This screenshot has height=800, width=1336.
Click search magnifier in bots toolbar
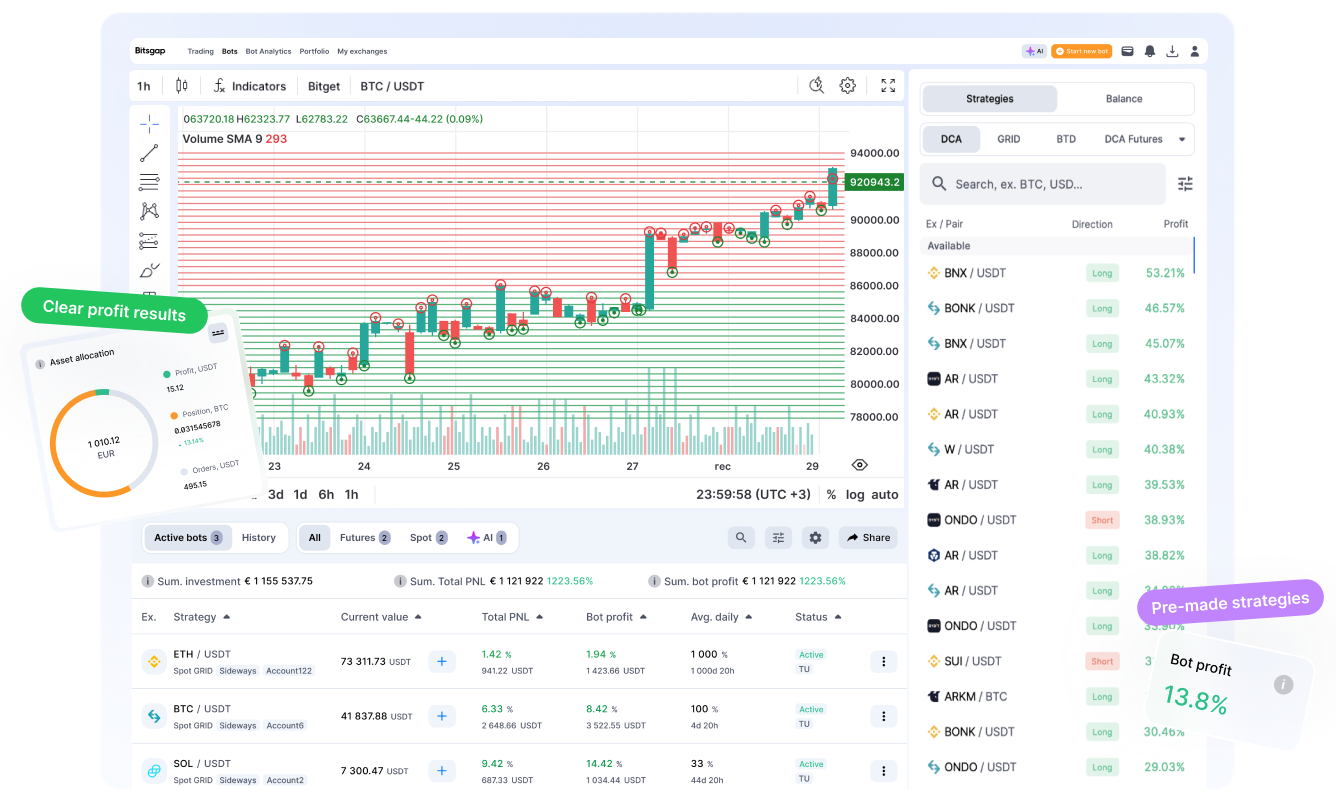(x=741, y=538)
